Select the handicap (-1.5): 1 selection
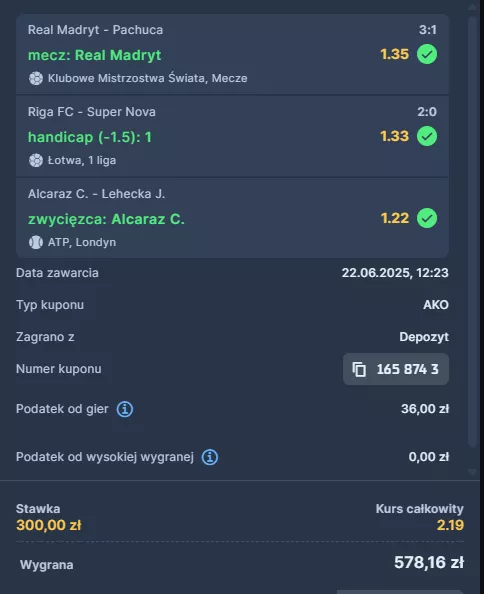Screen dimensions: 484x594 [90, 137]
